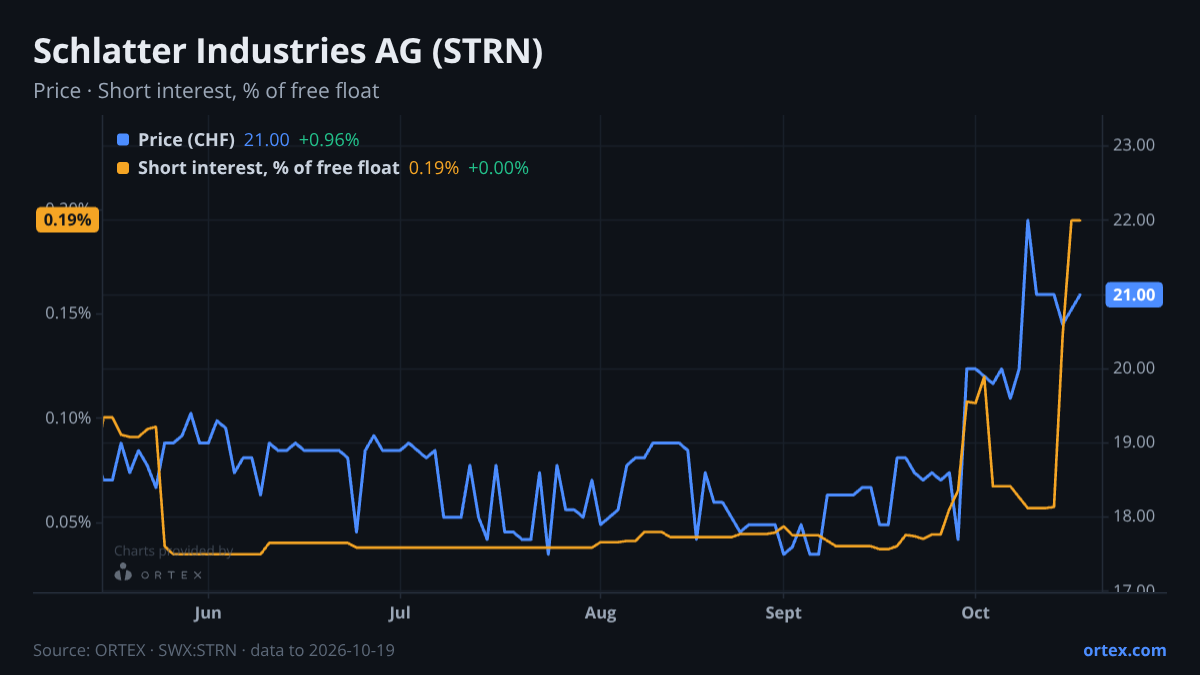Select the Short interest, % of free float legend label
Image resolution: width=1200 pixels, height=675 pixels.
[268, 168]
